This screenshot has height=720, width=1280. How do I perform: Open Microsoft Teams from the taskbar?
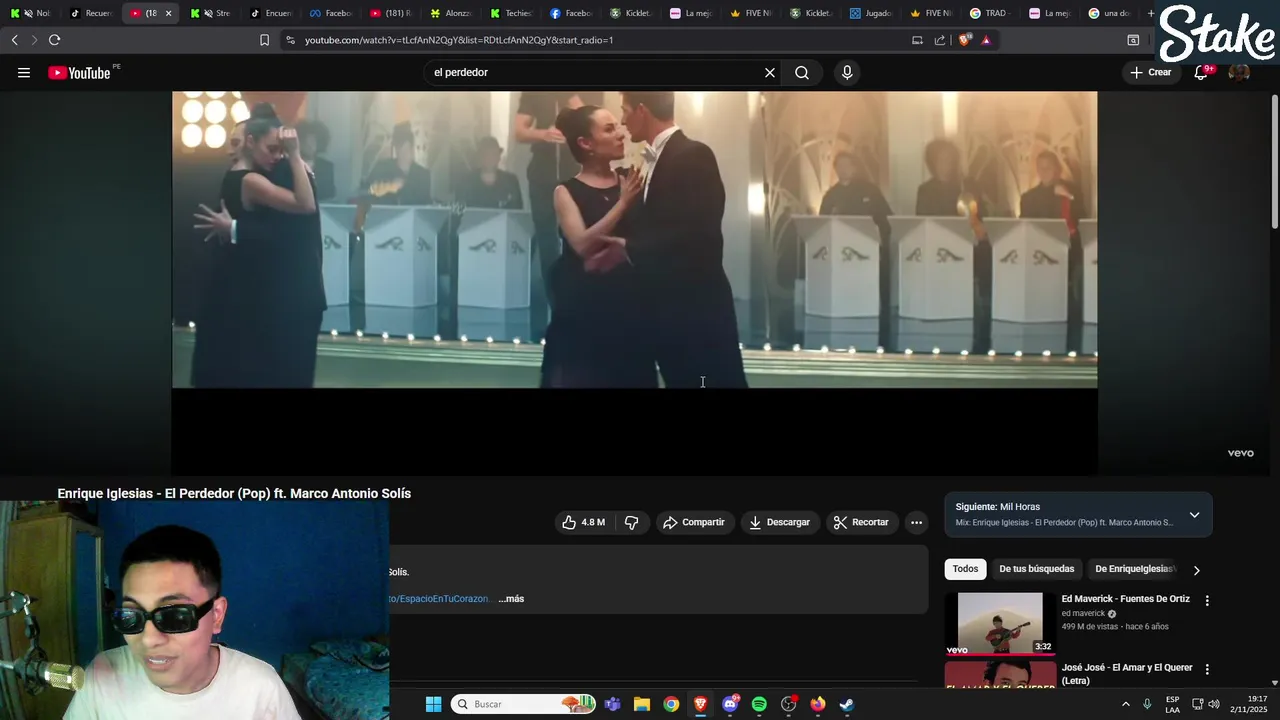pyautogui.click(x=612, y=704)
